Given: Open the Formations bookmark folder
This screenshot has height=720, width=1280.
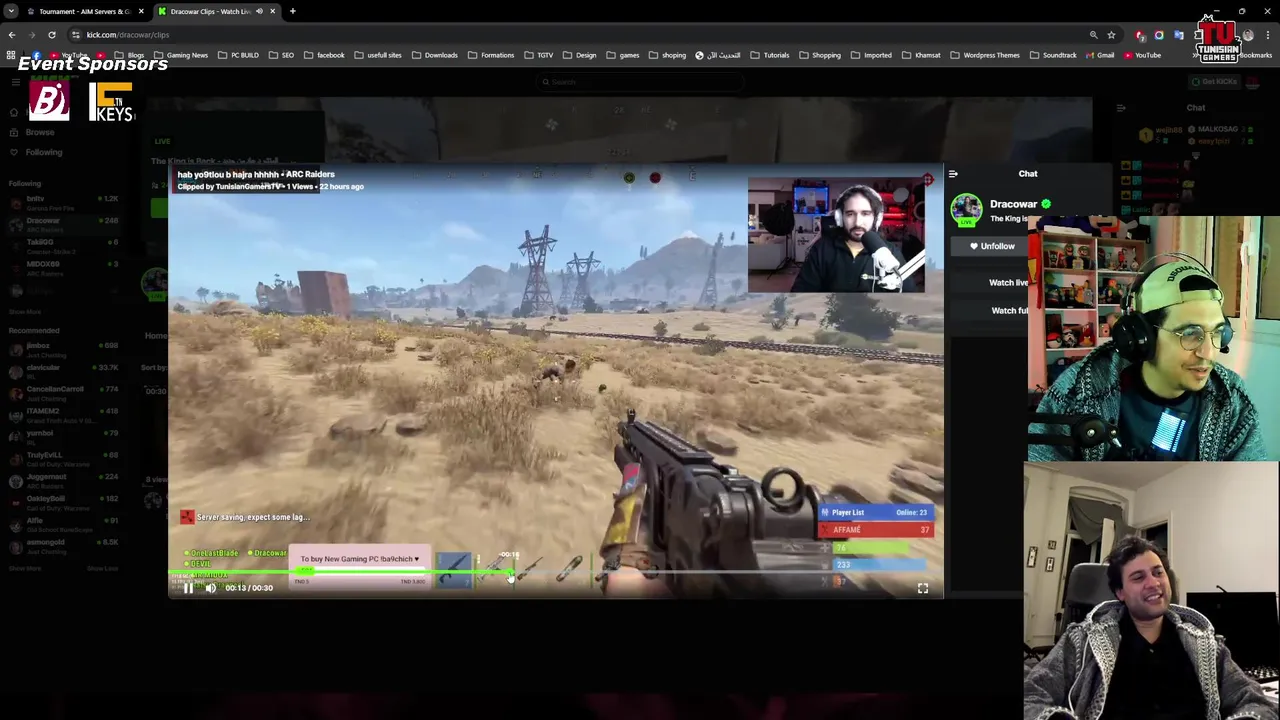Looking at the screenshot, I should point(491,55).
